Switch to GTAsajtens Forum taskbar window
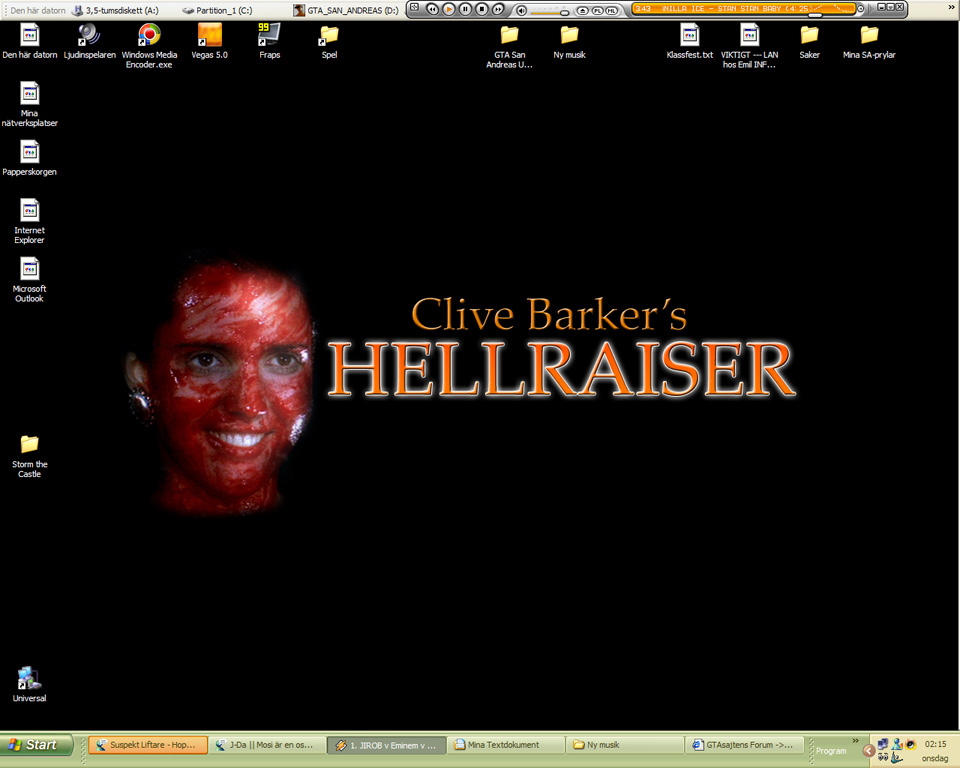Viewport: 960px width, 768px height. [x=743, y=745]
